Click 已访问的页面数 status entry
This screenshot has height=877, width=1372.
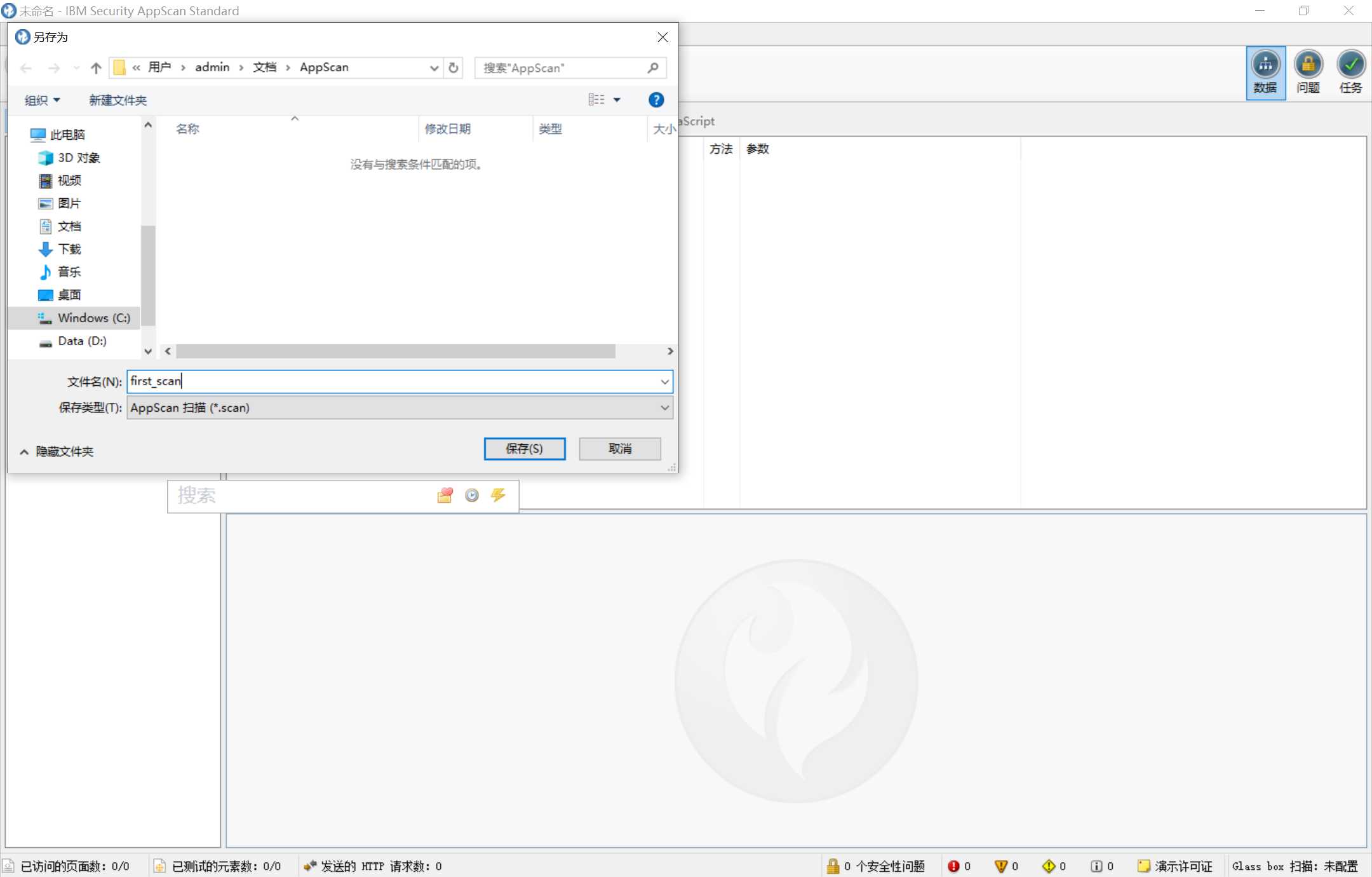[x=67, y=866]
